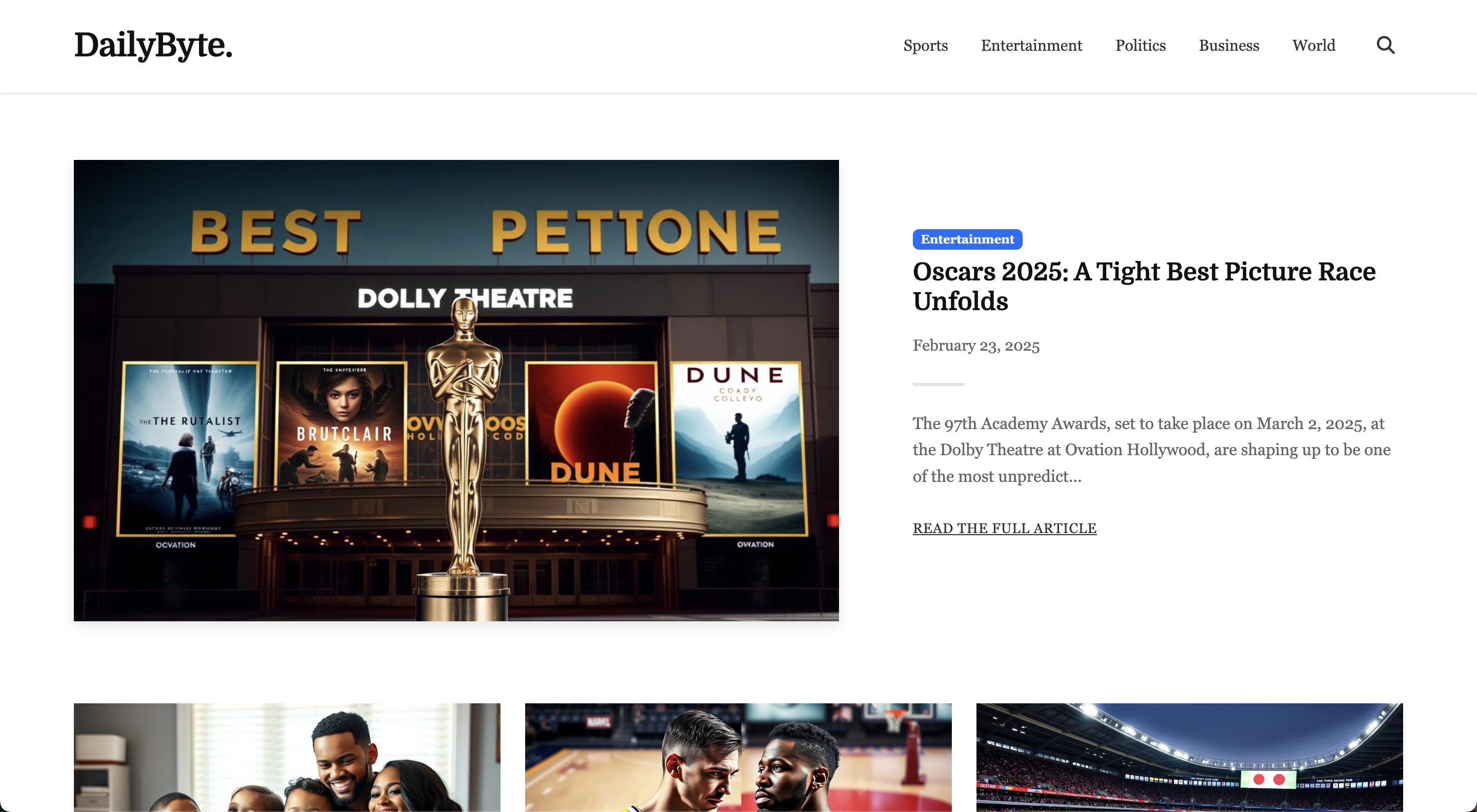Go to DailyByte home logo
The width and height of the screenshot is (1477, 812).
(154, 45)
